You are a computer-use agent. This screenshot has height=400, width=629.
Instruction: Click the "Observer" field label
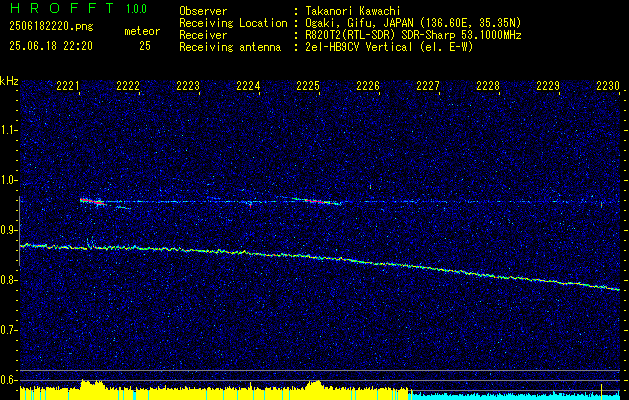[203, 11]
